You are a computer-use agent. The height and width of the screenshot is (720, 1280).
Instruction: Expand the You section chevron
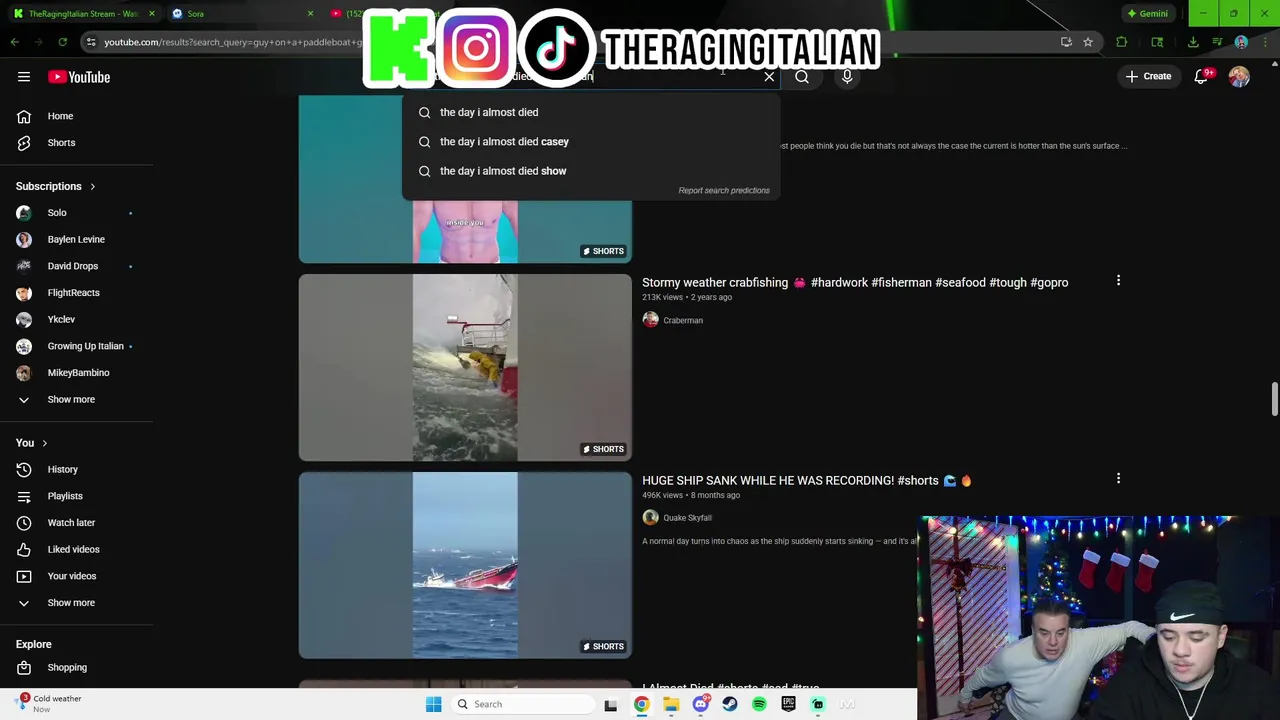pos(44,443)
